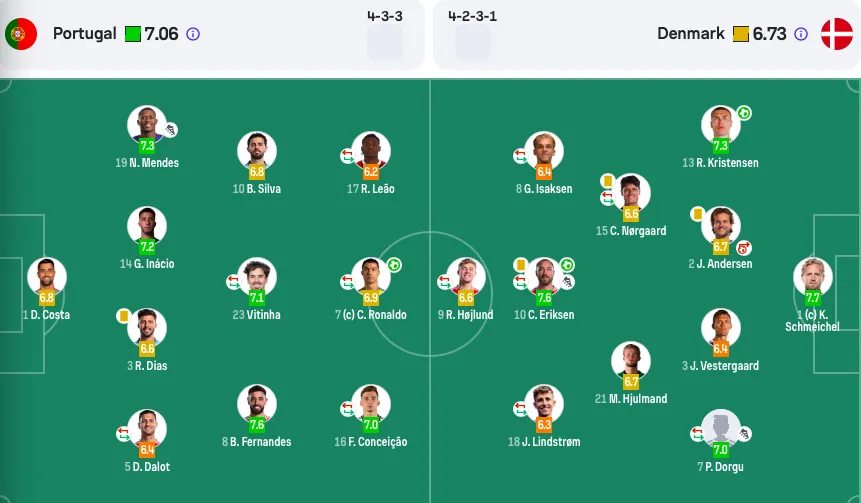Click Denmark team name in header
The width and height of the screenshot is (861, 503).
pos(691,33)
